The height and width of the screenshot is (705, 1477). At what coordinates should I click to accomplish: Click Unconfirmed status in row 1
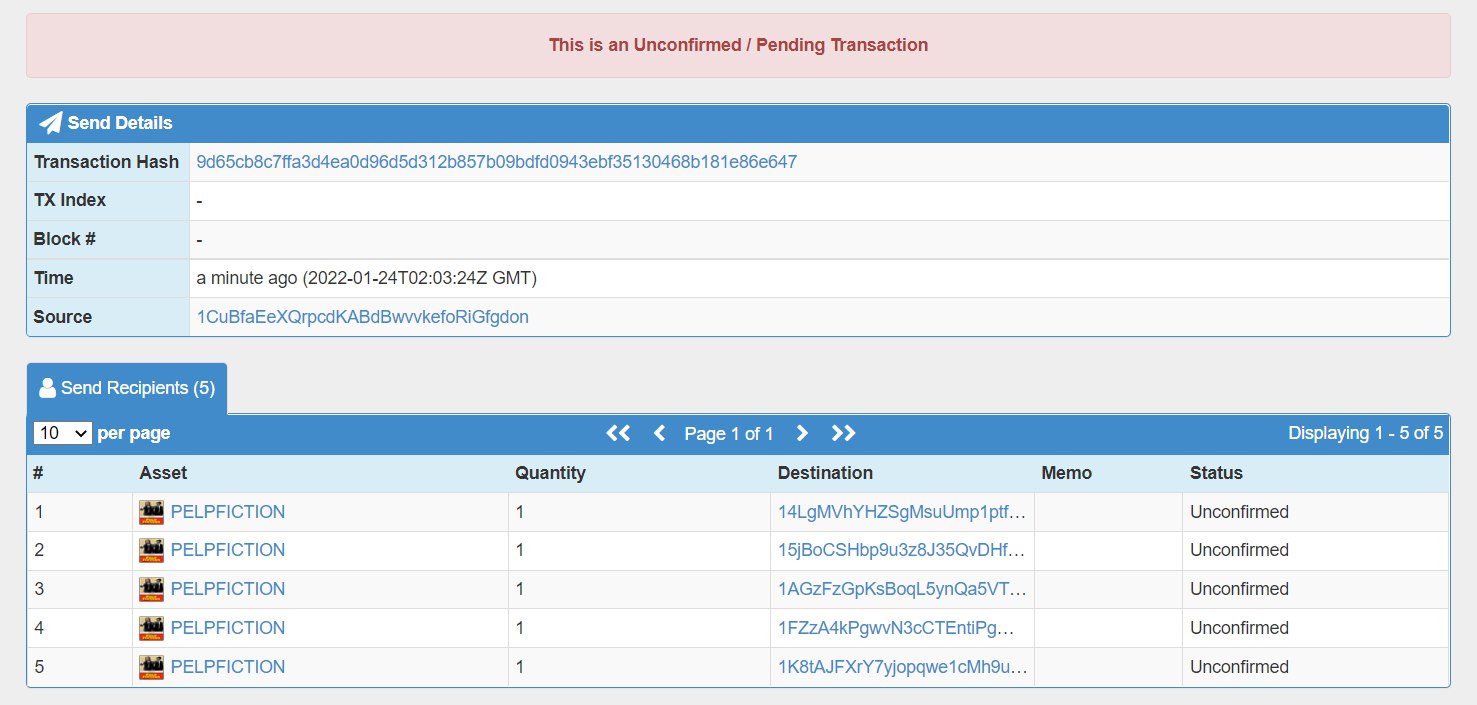1239,512
